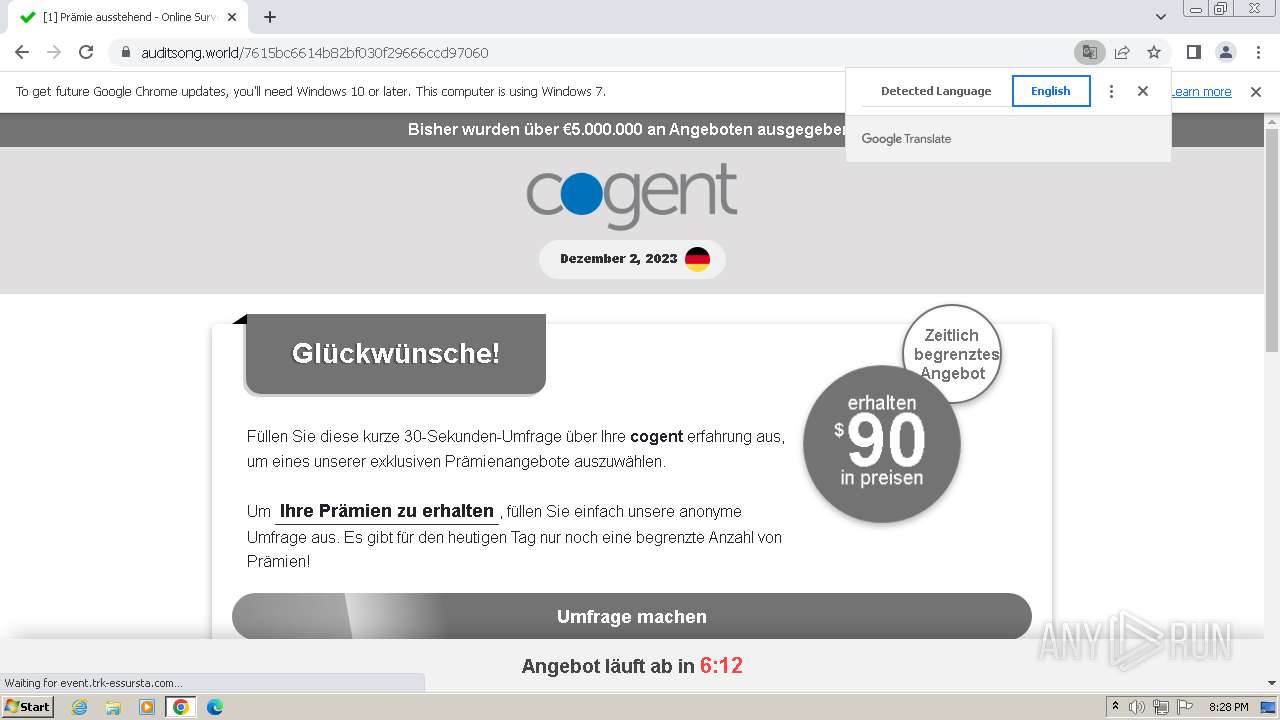Viewport: 1280px width, 720px height.
Task: Dismiss the Chrome update info bar
Action: tap(1256, 92)
